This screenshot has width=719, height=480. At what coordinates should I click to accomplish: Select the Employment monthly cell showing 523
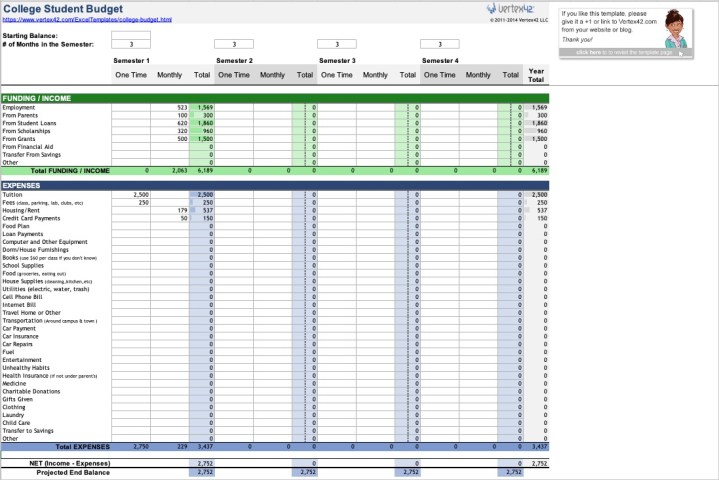point(170,107)
